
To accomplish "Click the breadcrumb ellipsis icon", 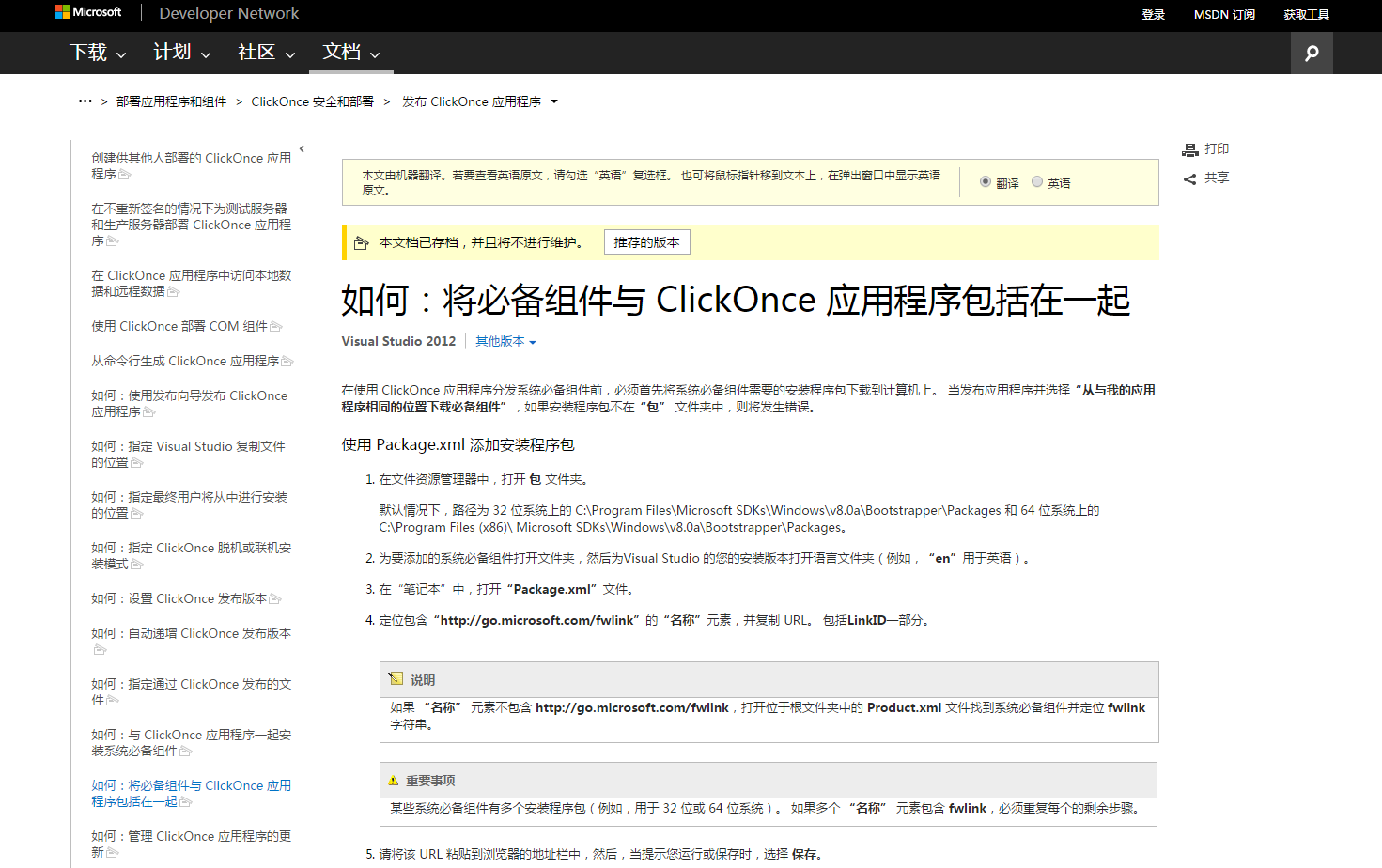I will [x=85, y=101].
